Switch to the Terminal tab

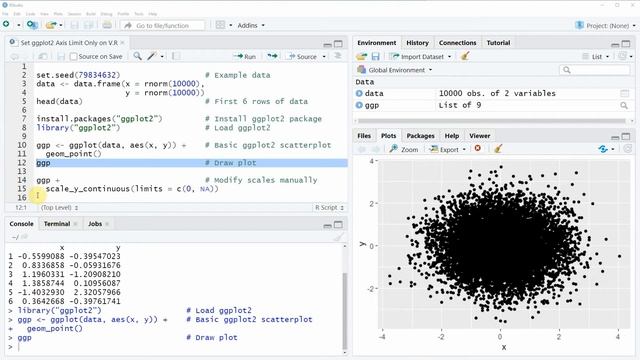(x=57, y=224)
